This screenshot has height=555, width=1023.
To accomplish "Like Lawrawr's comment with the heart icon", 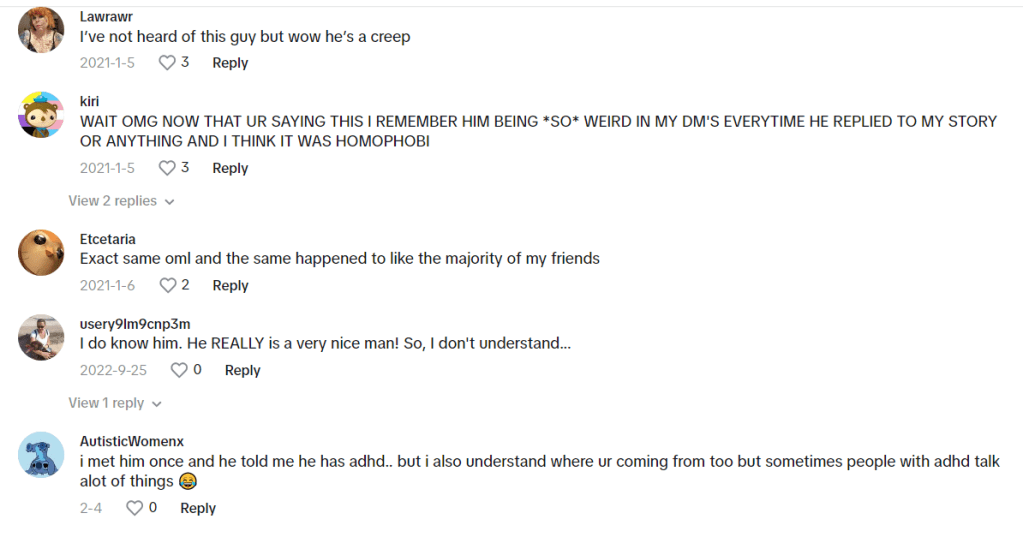I will (167, 63).
